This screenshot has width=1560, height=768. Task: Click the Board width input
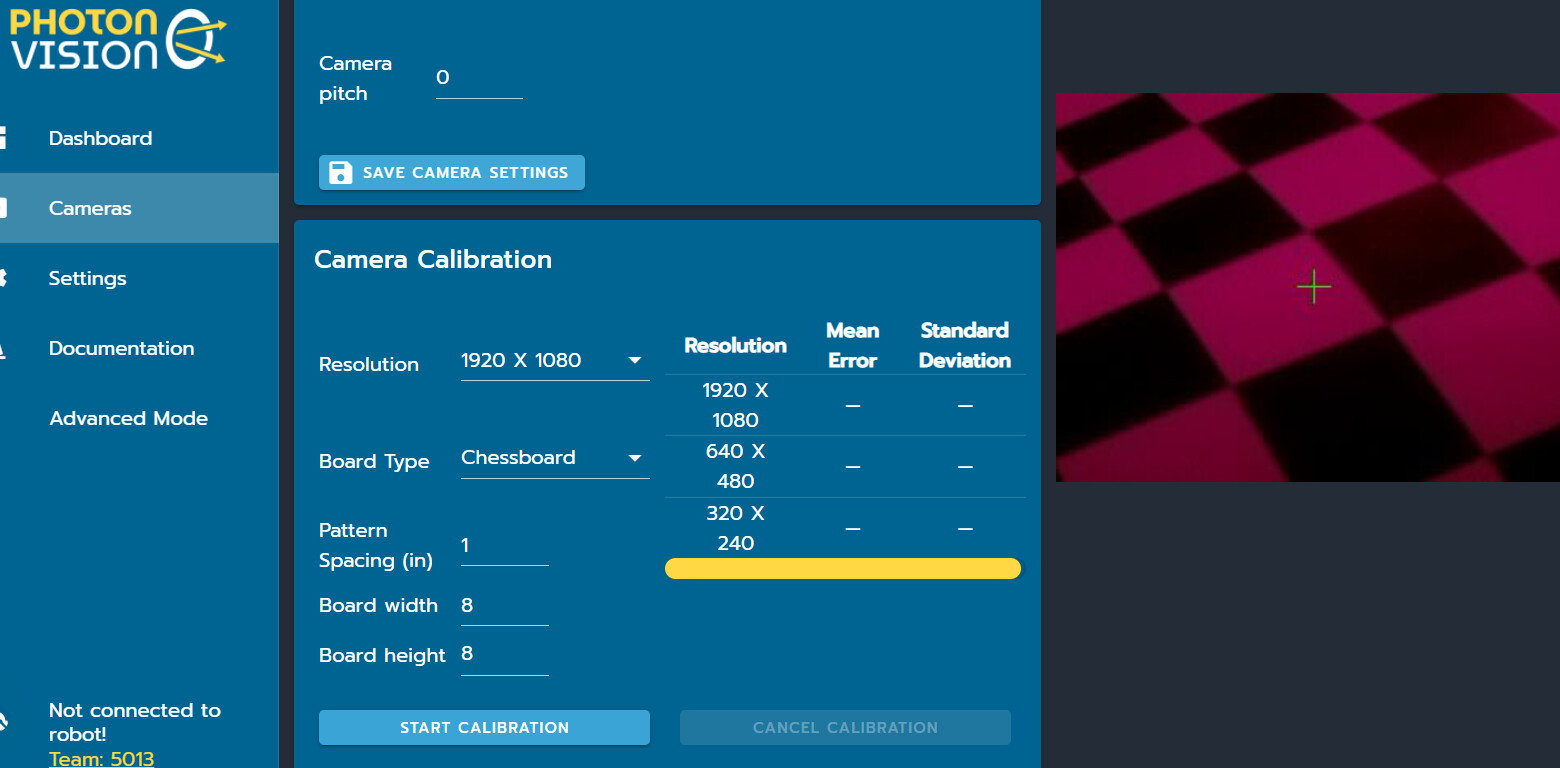504,606
